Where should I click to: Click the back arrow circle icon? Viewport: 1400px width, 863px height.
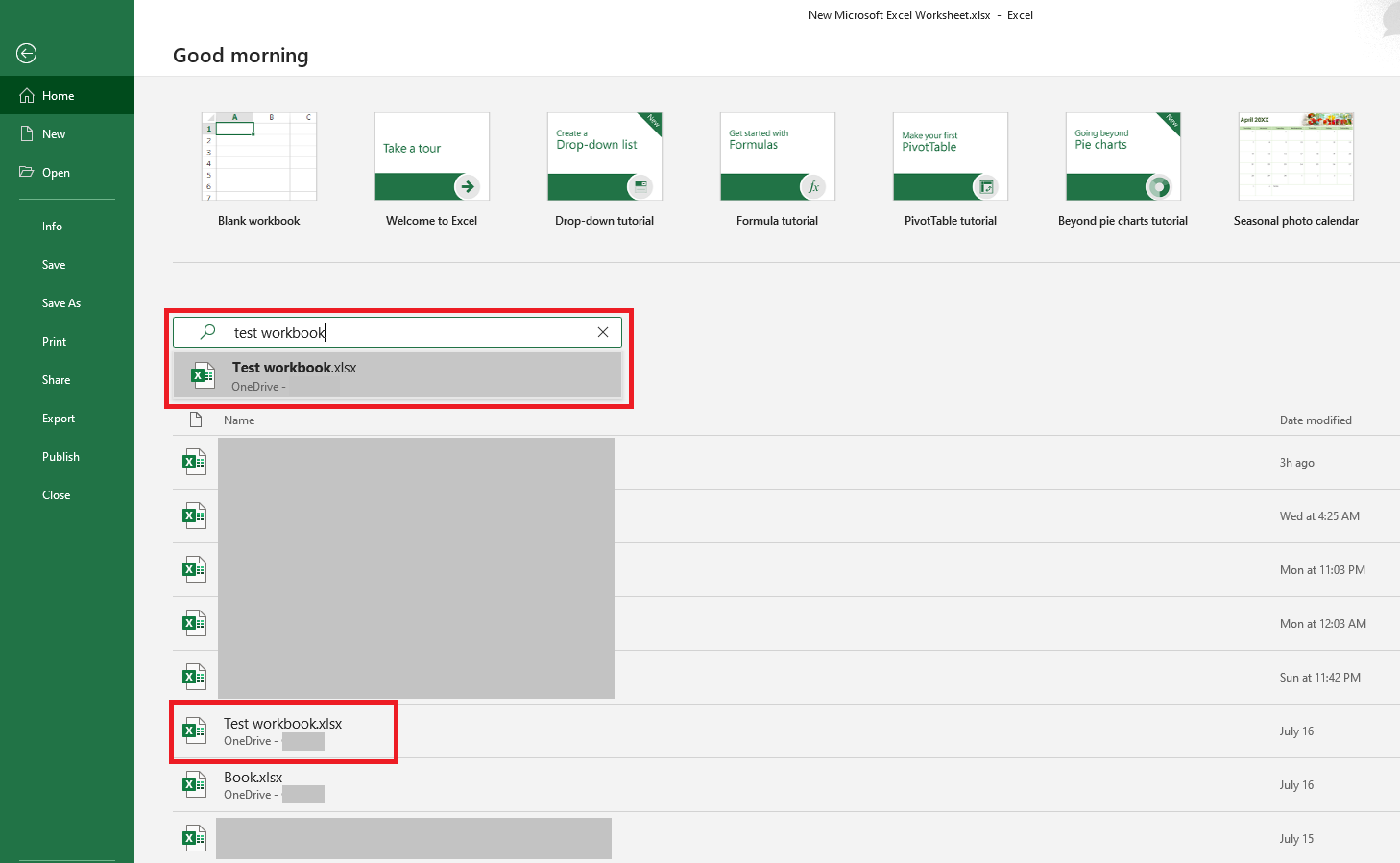pos(27,54)
